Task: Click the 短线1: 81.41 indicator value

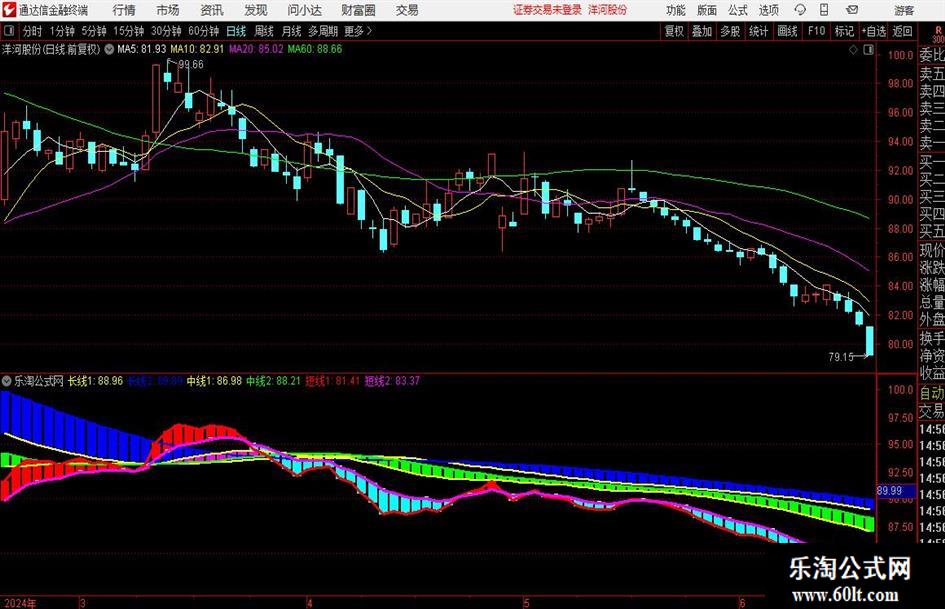Action: pos(332,381)
